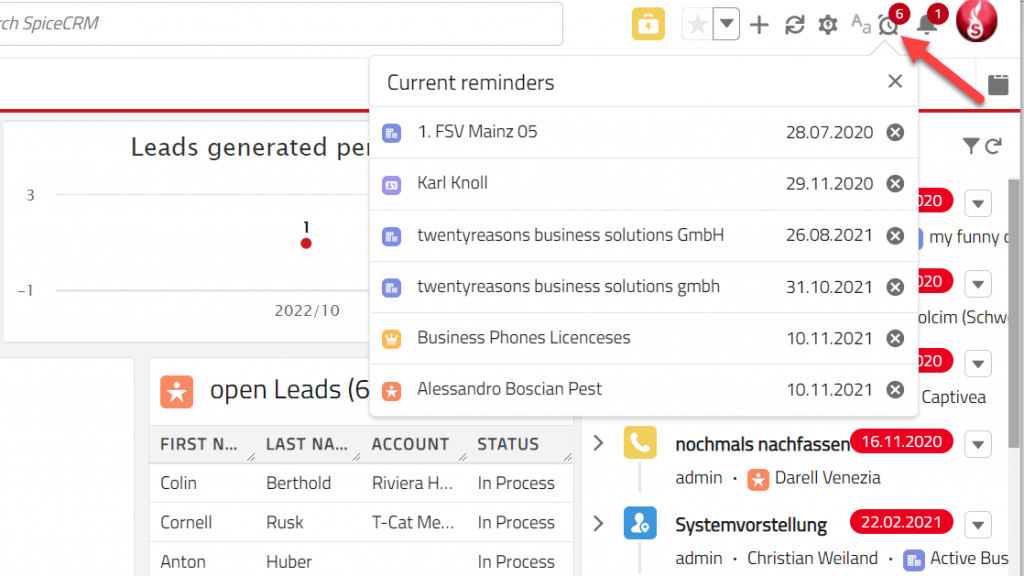The image size is (1024, 576).
Task: Select the Colin Berthold lead row
Action: [x=360, y=483]
